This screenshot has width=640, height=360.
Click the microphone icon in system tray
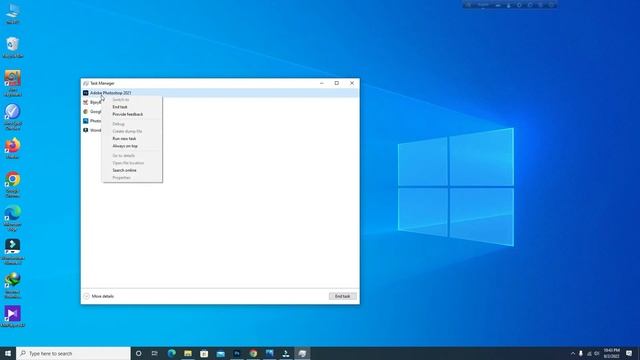click(581, 353)
